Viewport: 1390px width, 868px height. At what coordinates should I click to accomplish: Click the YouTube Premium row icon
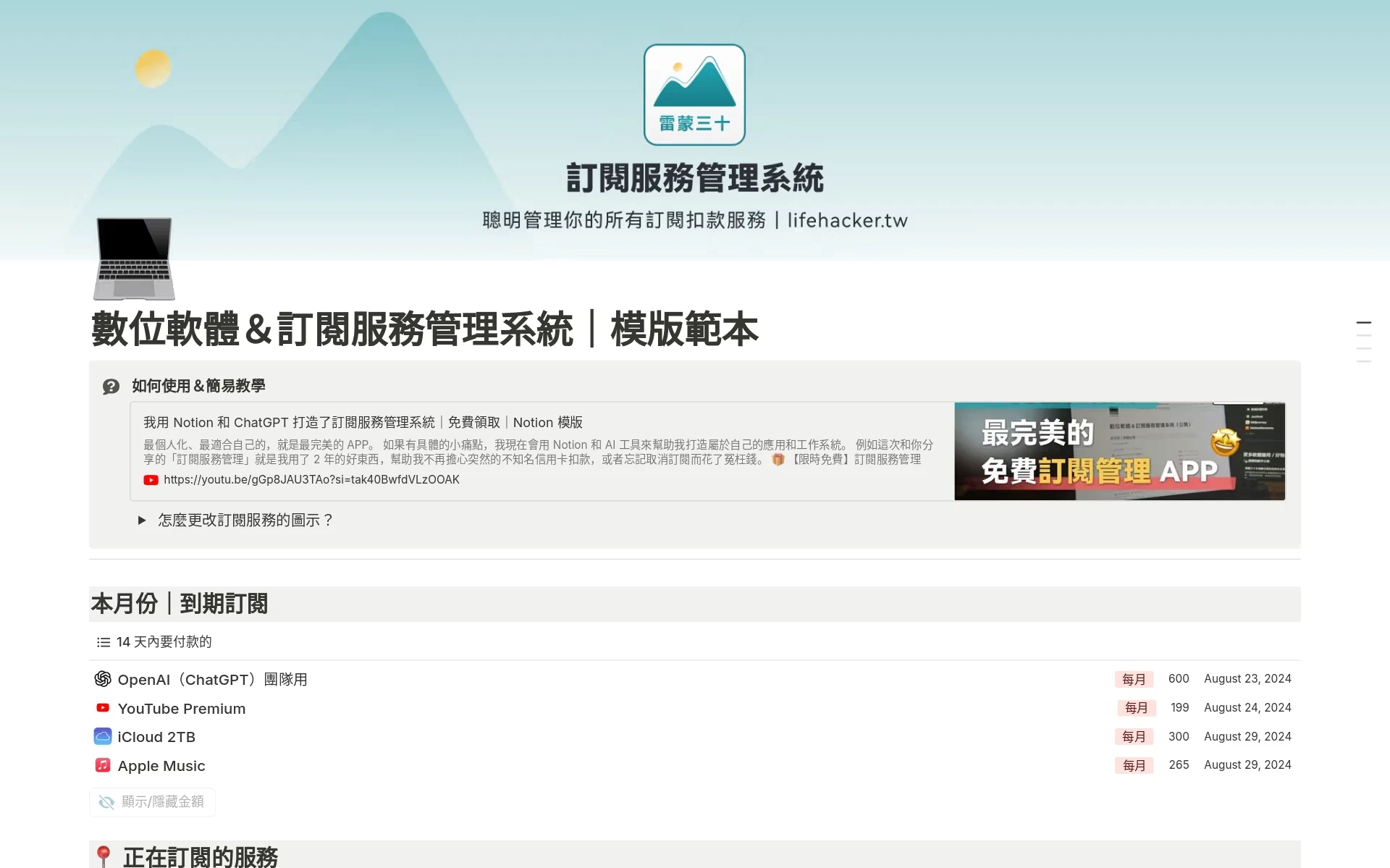tap(103, 708)
